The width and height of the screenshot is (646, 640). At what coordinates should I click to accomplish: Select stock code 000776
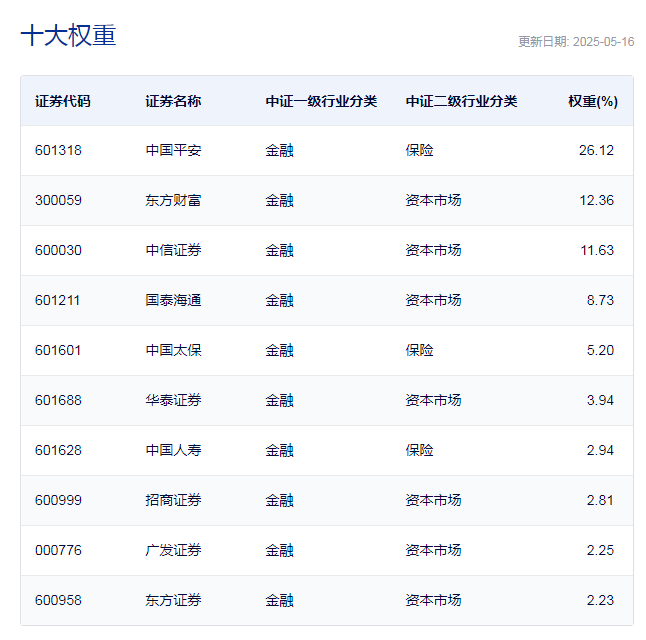tap(58, 551)
